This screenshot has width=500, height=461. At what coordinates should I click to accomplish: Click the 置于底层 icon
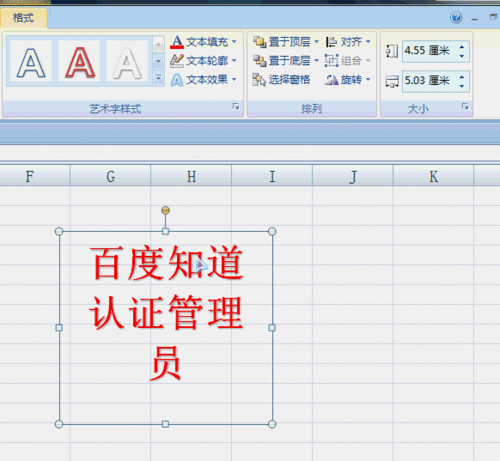click(x=259, y=61)
